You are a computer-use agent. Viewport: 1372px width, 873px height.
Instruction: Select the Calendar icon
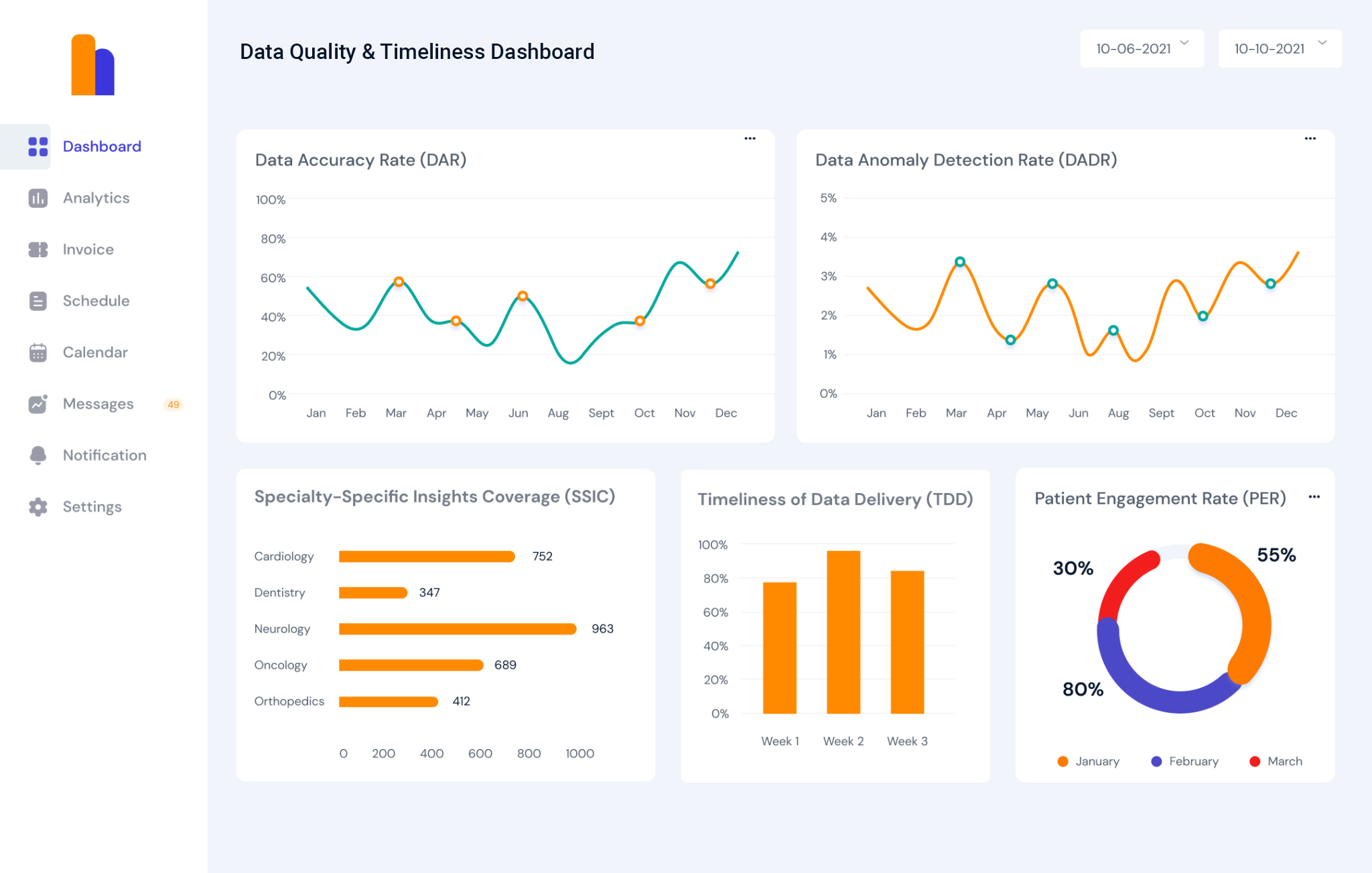[37, 352]
